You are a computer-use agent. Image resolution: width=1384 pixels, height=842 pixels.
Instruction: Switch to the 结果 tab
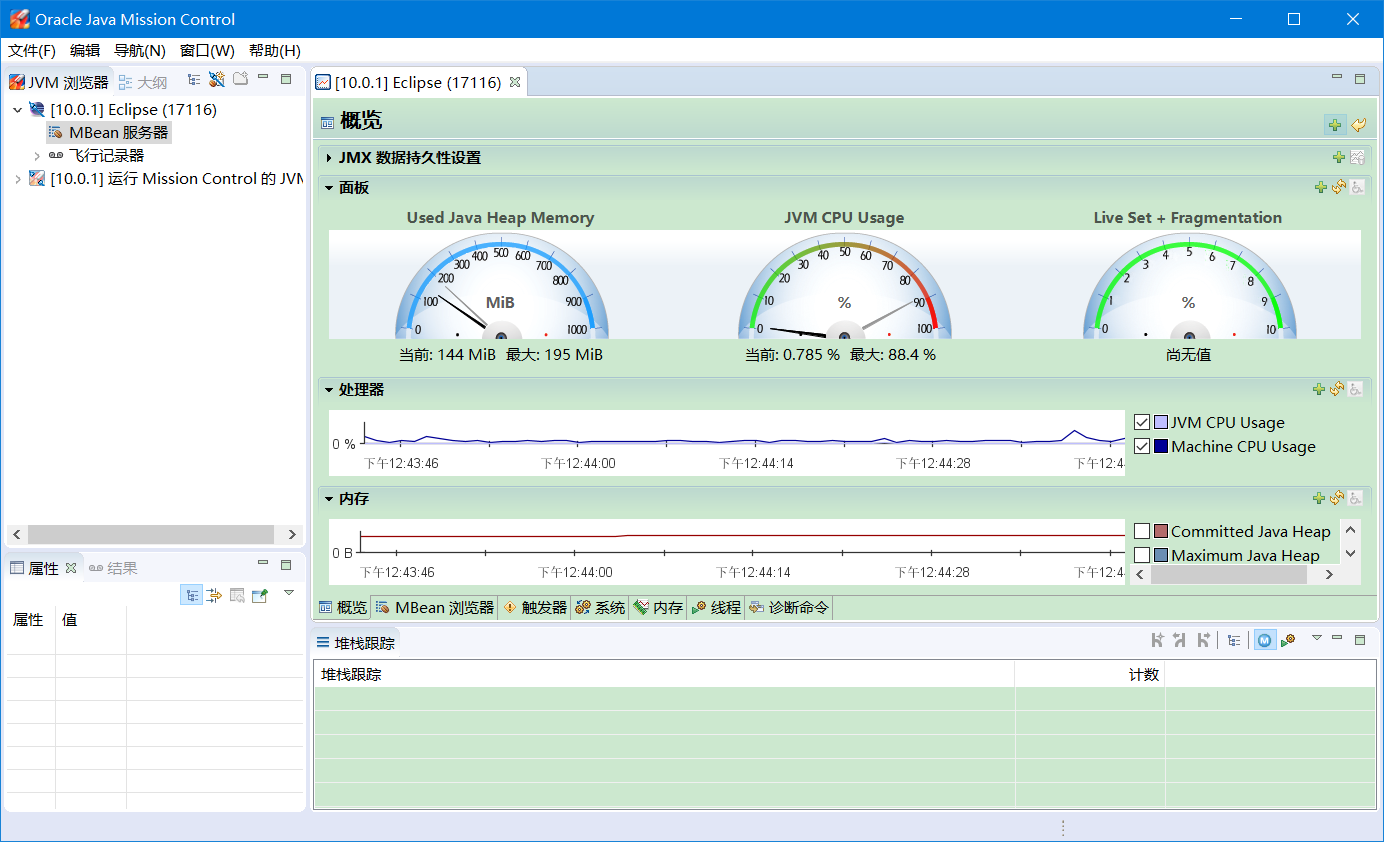click(x=113, y=568)
